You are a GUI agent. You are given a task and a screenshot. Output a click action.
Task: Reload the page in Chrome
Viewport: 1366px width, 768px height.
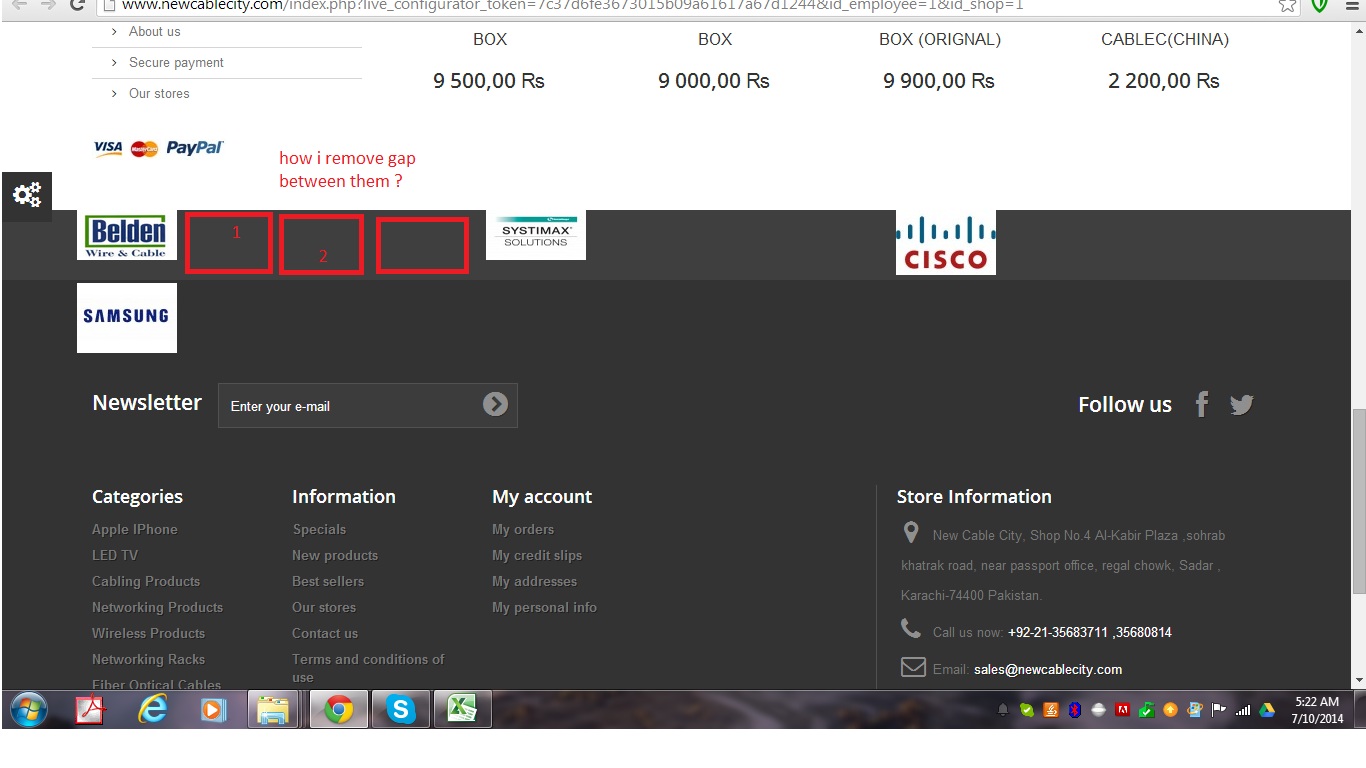(77, 5)
